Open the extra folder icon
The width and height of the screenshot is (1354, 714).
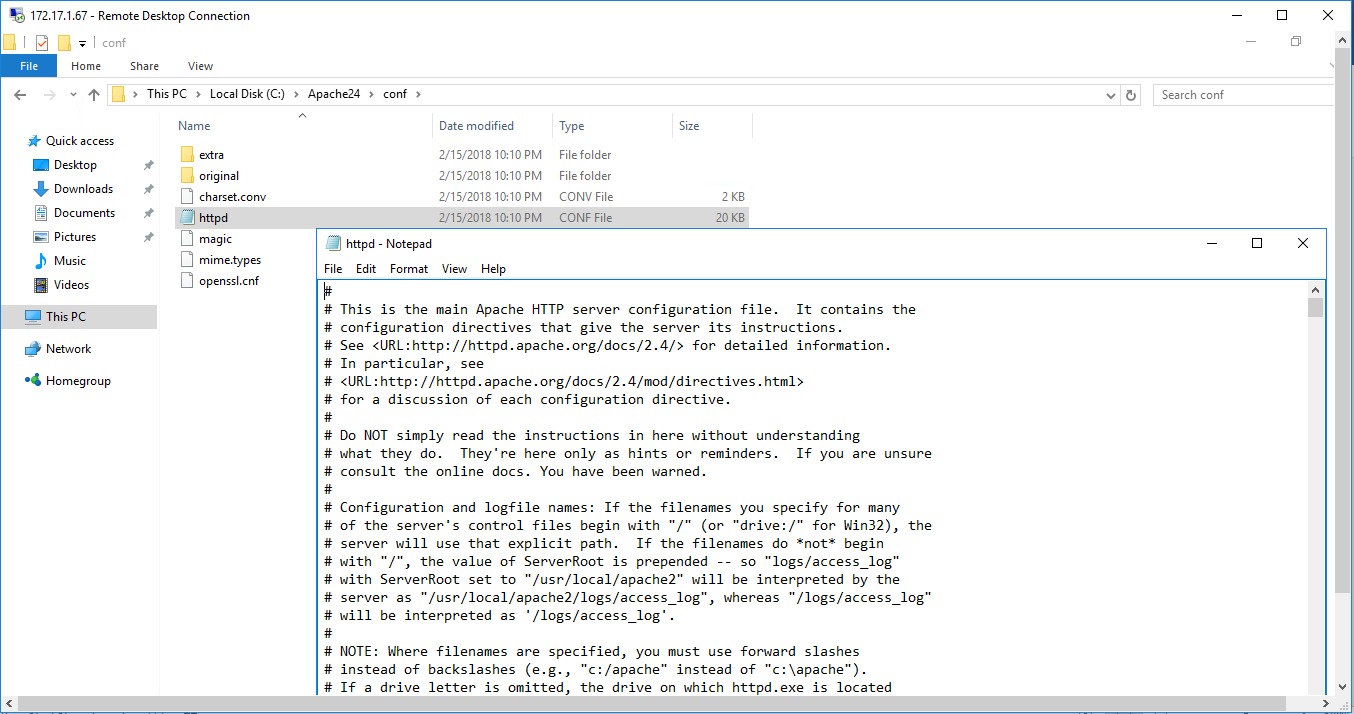click(x=187, y=155)
